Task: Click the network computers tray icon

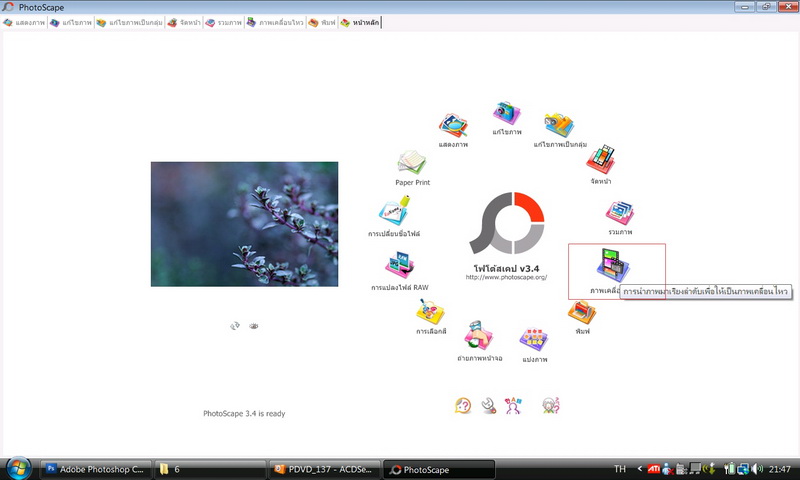Action: (743, 469)
